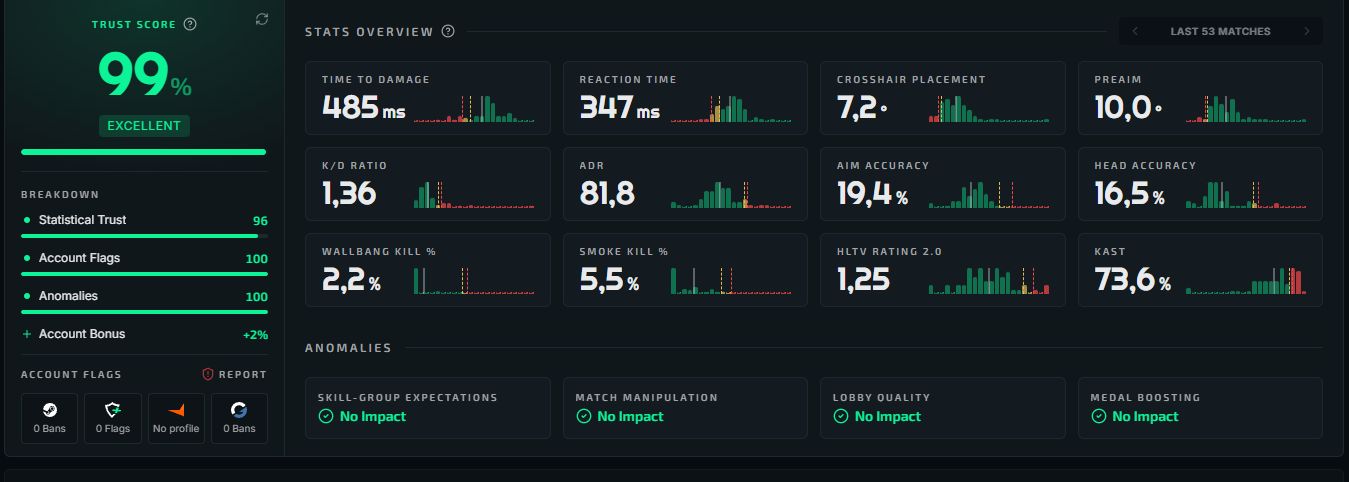Open the Stats Overview help icon

448,31
